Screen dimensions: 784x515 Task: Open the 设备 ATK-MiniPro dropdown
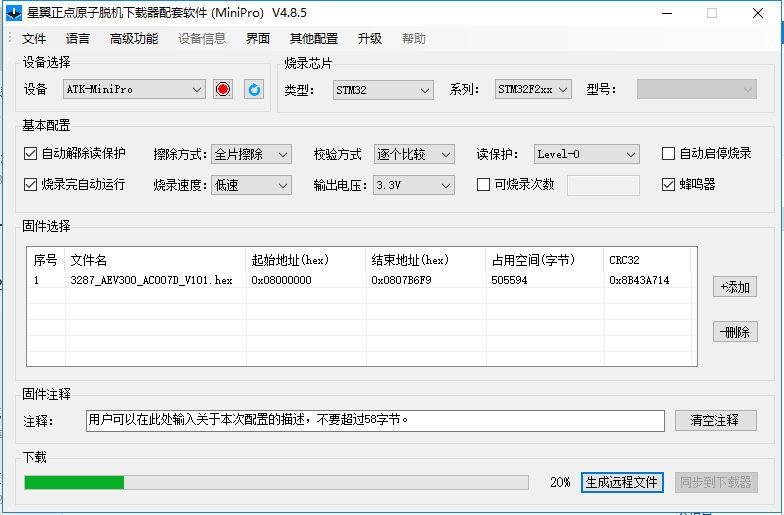coord(134,89)
